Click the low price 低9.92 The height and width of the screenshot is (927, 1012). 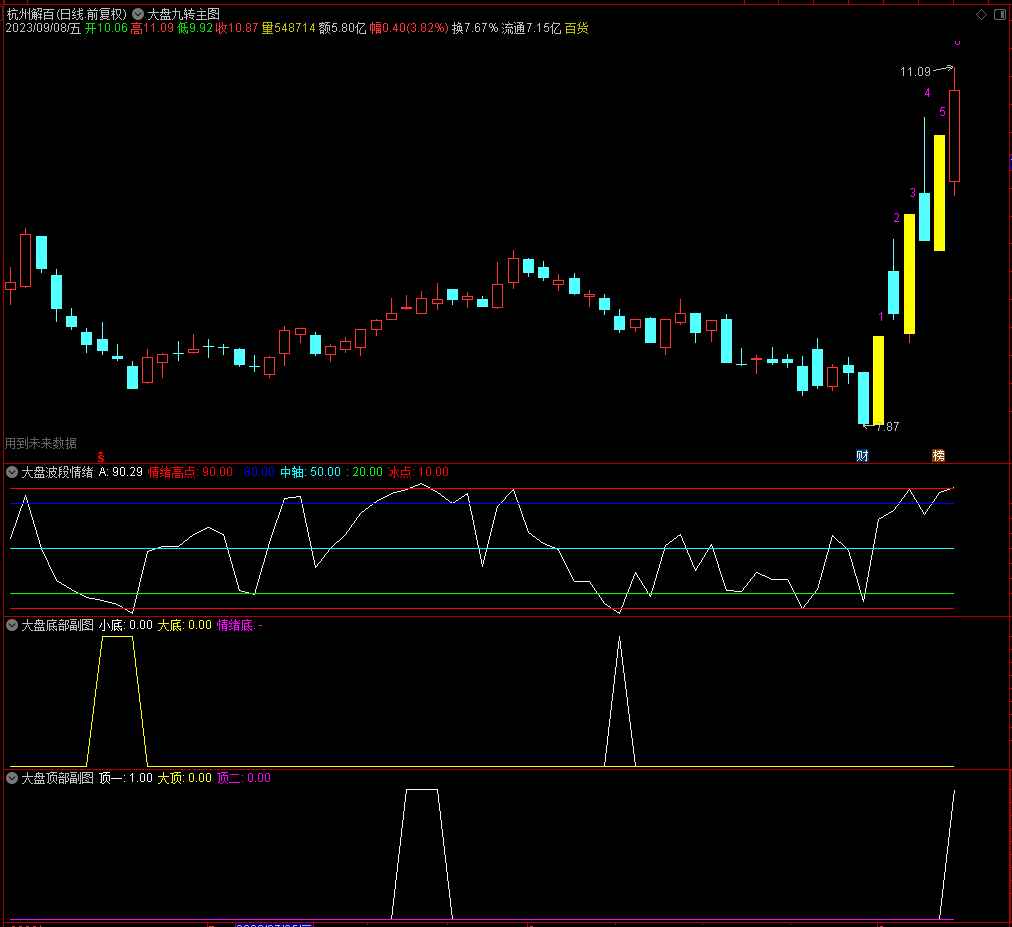(195, 28)
